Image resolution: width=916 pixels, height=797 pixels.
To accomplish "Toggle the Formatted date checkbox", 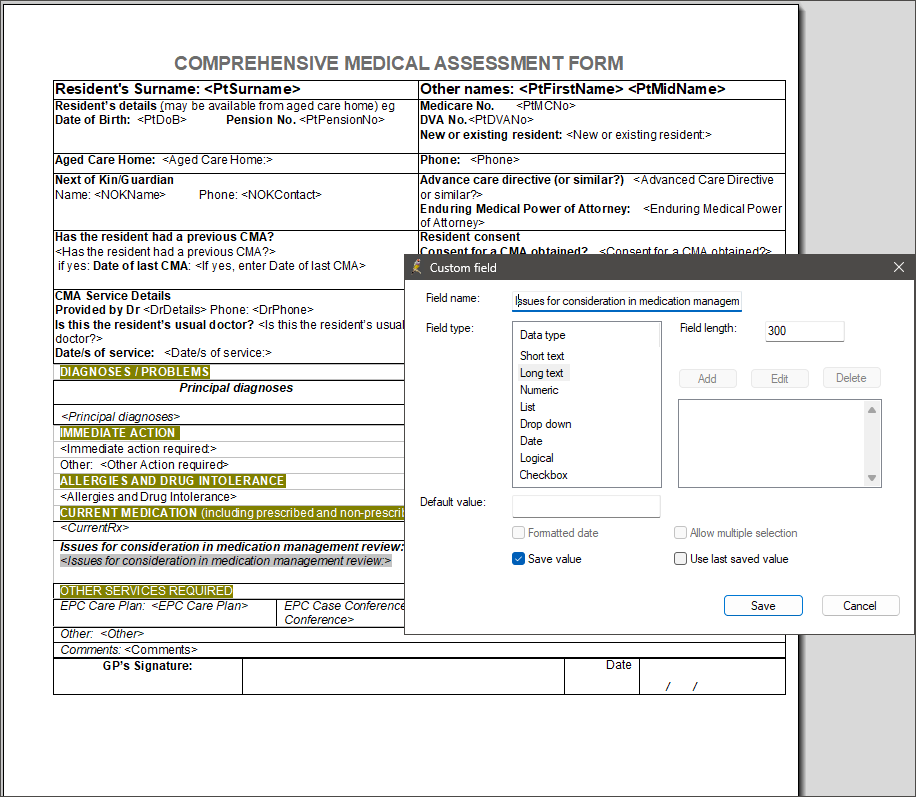I will pyautogui.click(x=518, y=532).
